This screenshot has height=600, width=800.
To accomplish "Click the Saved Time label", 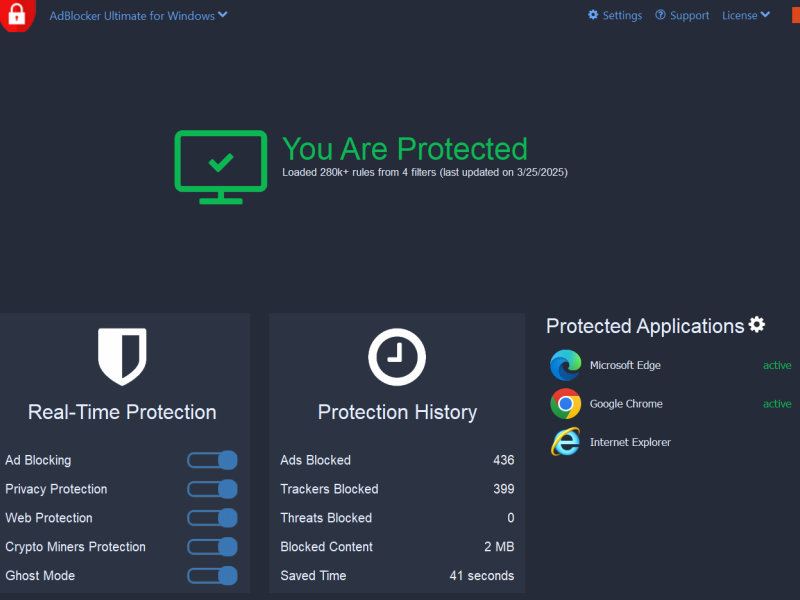I will click(313, 576).
